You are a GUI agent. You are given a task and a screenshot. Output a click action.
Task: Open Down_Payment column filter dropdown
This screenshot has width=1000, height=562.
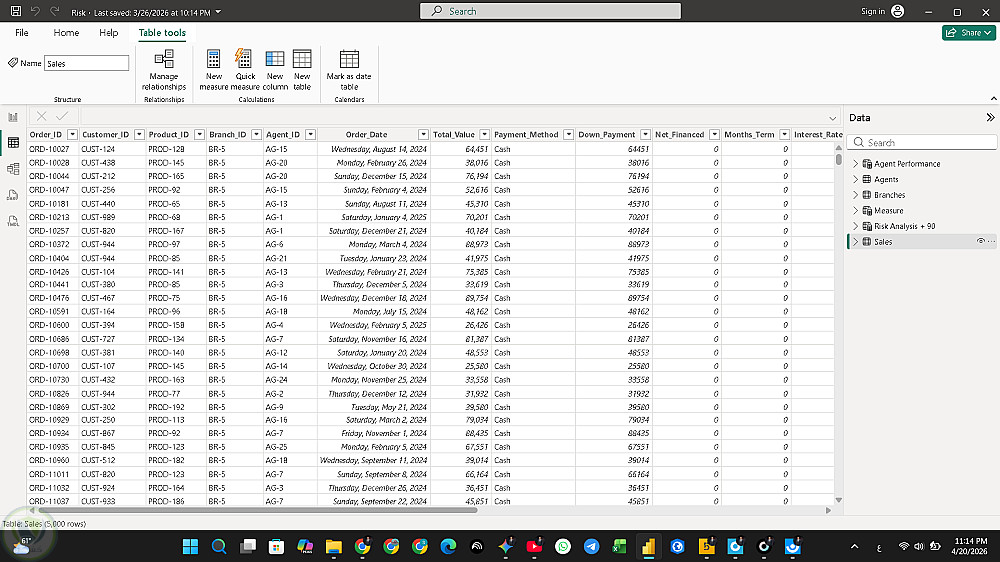coord(645,134)
